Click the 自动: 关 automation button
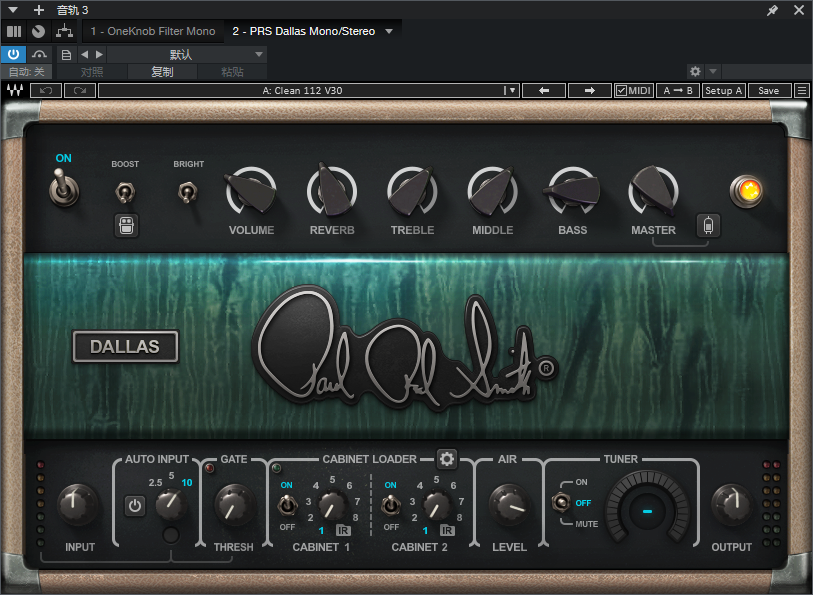 click(x=27, y=72)
